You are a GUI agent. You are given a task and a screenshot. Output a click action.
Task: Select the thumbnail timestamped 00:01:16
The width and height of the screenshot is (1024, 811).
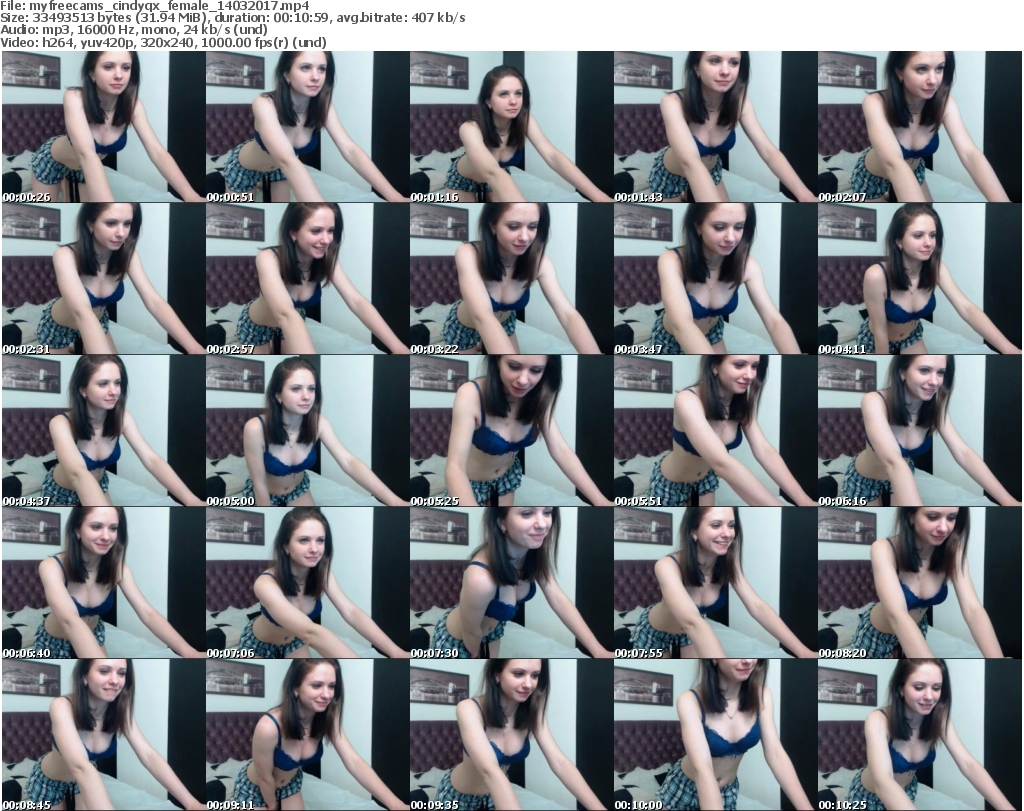click(x=511, y=127)
